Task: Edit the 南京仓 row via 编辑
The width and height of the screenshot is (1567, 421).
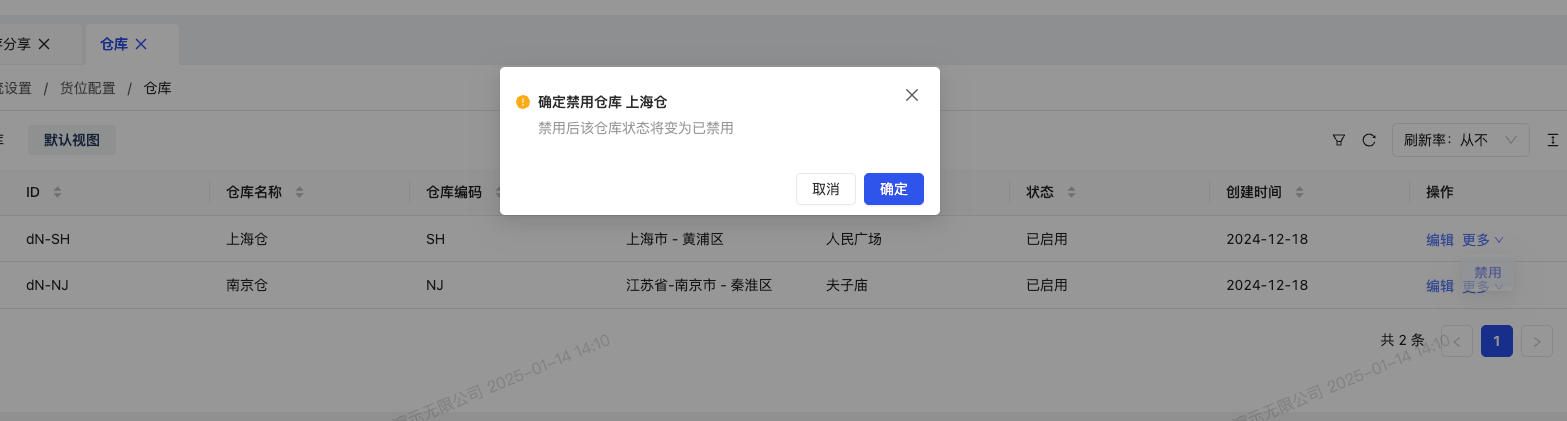Action: 1440,286
